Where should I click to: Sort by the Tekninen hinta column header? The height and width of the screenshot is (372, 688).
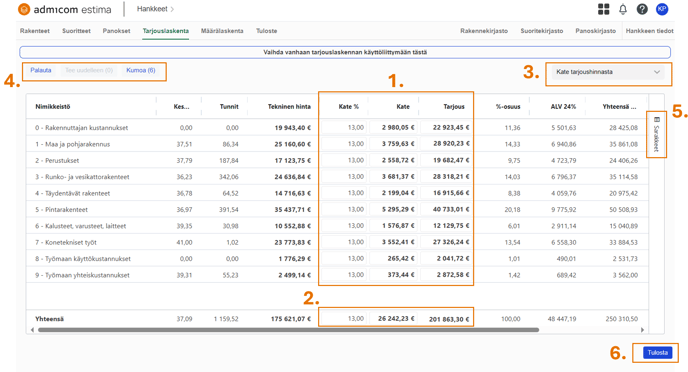pos(289,107)
